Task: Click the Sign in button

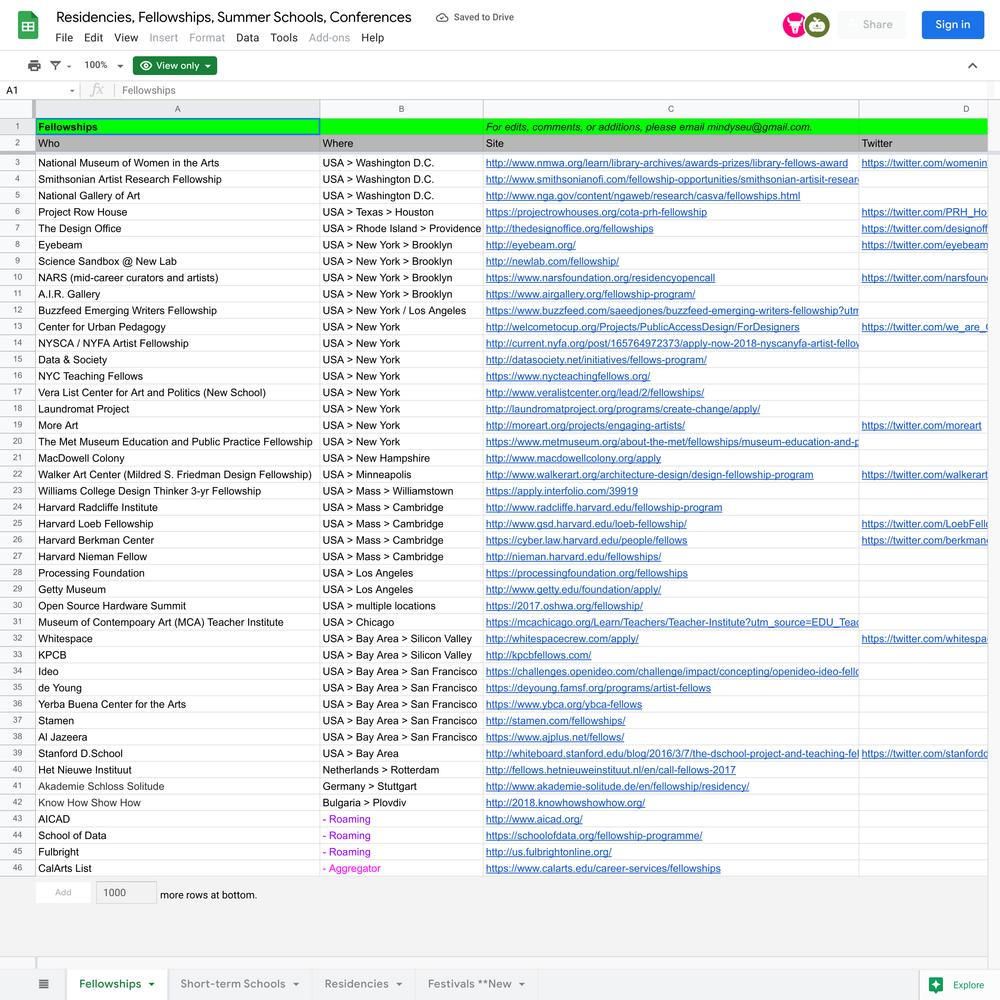Action: click(x=952, y=24)
